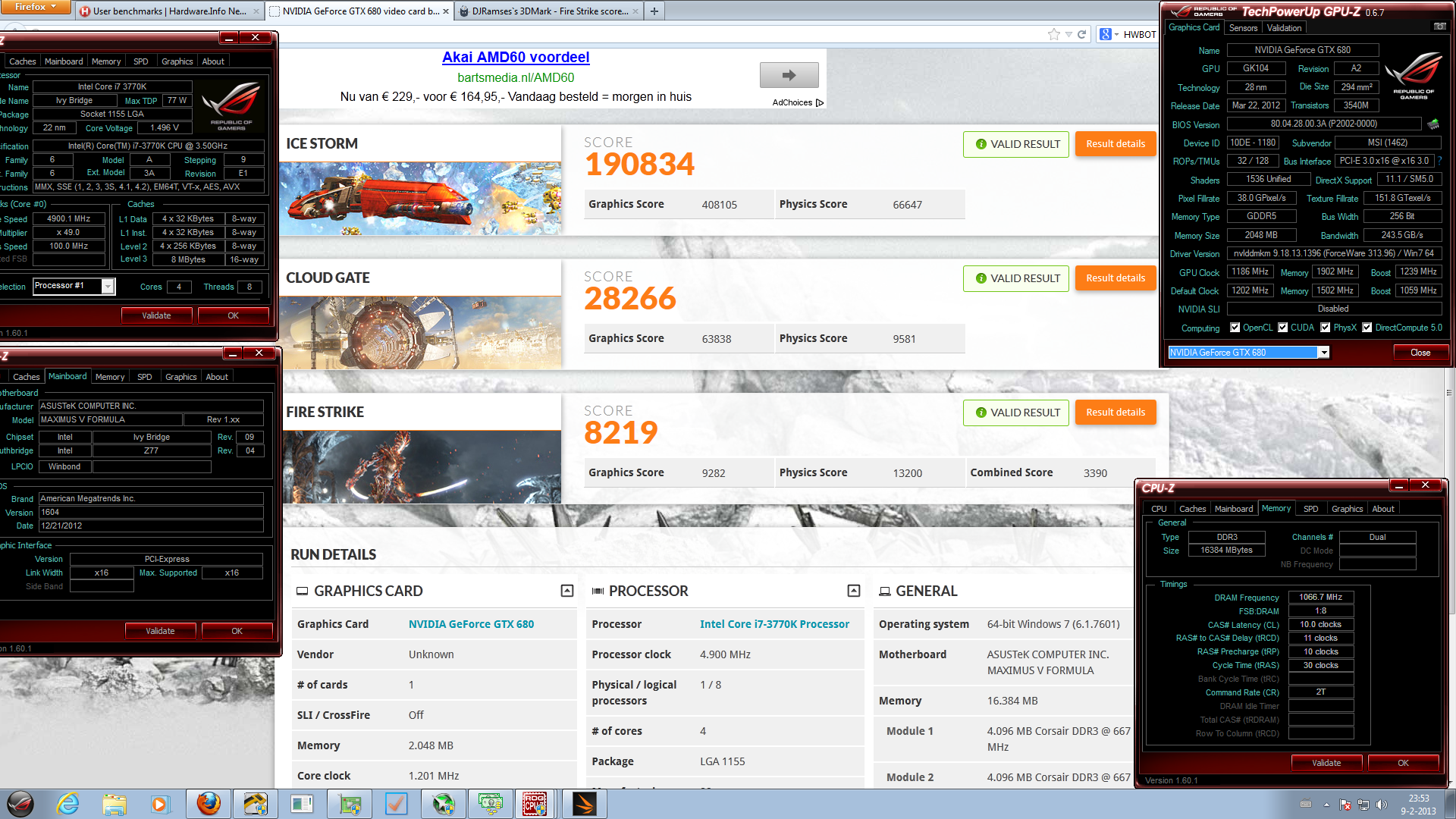Open the SPD tab in bottom-right CPU-Z
Viewport: 1456px width, 819px height.
pos(1311,509)
